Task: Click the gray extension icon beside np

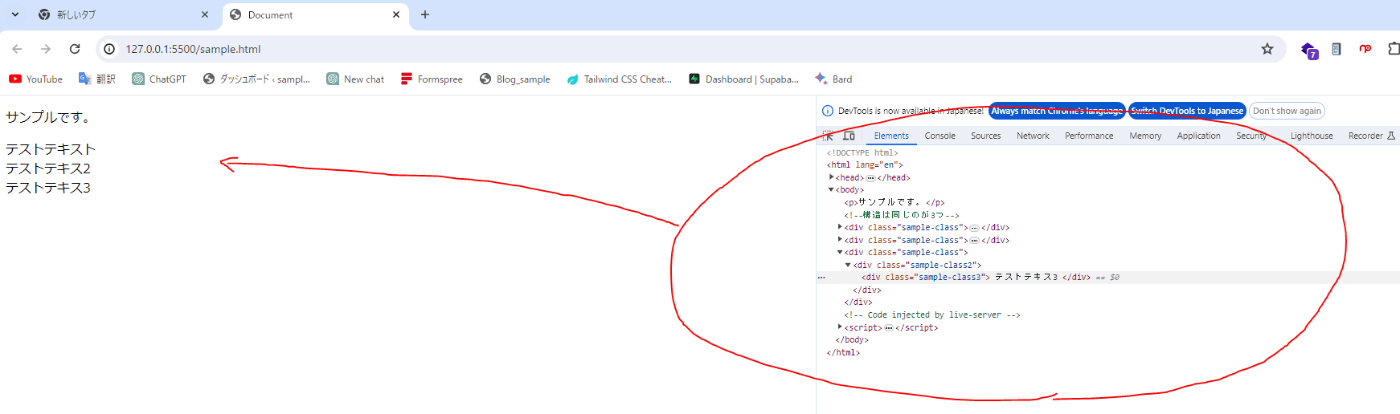Action: click(x=1336, y=48)
